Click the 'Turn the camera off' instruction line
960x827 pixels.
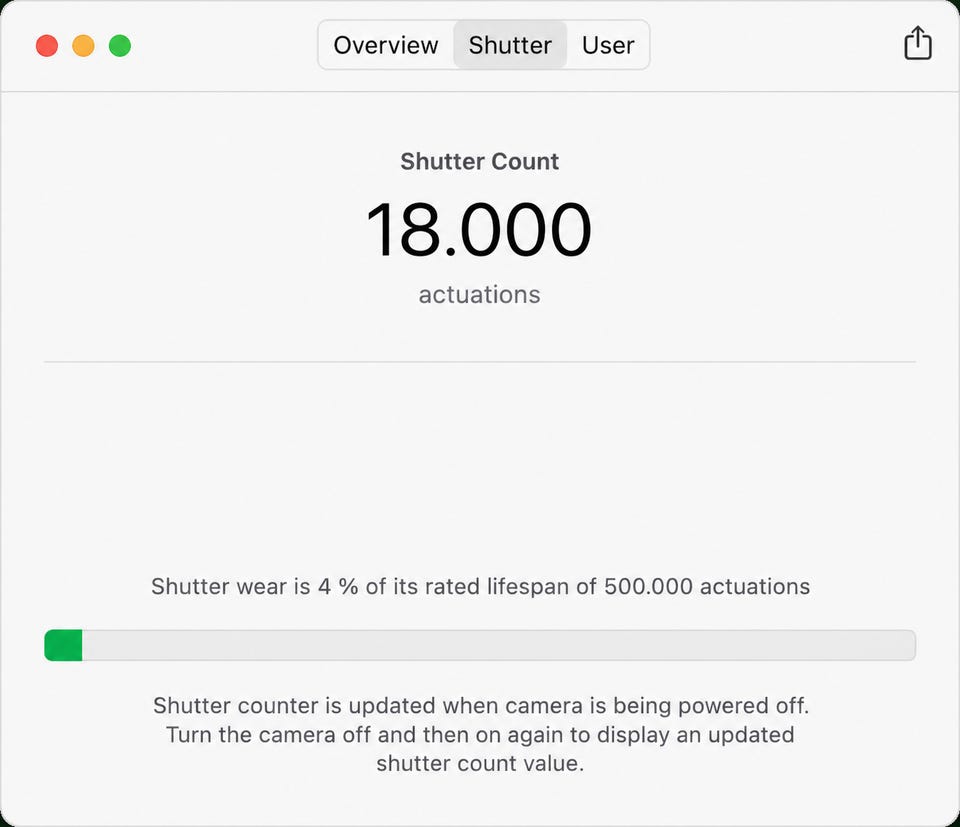pos(480,735)
